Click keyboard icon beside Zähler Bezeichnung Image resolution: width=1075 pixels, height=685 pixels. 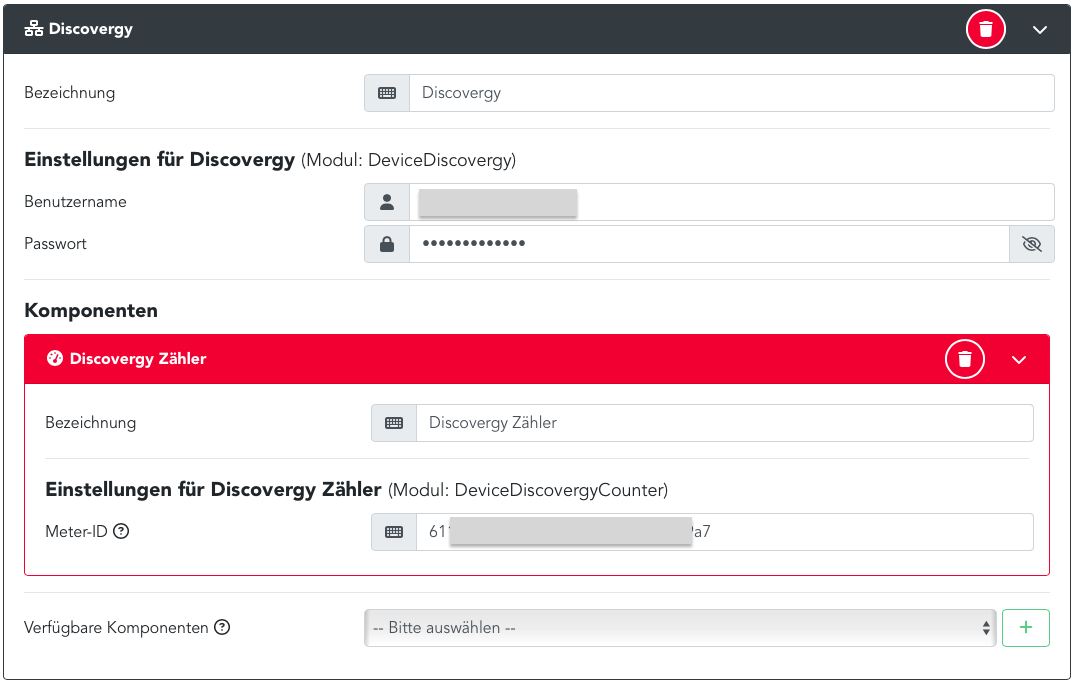click(x=394, y=423)
